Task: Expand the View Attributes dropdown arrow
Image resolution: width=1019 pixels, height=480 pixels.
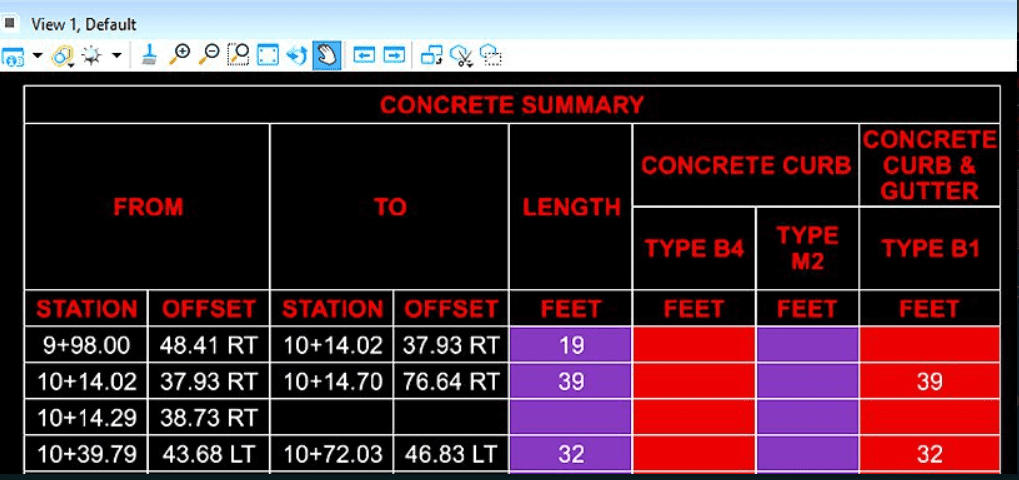Action: point(37,56)
